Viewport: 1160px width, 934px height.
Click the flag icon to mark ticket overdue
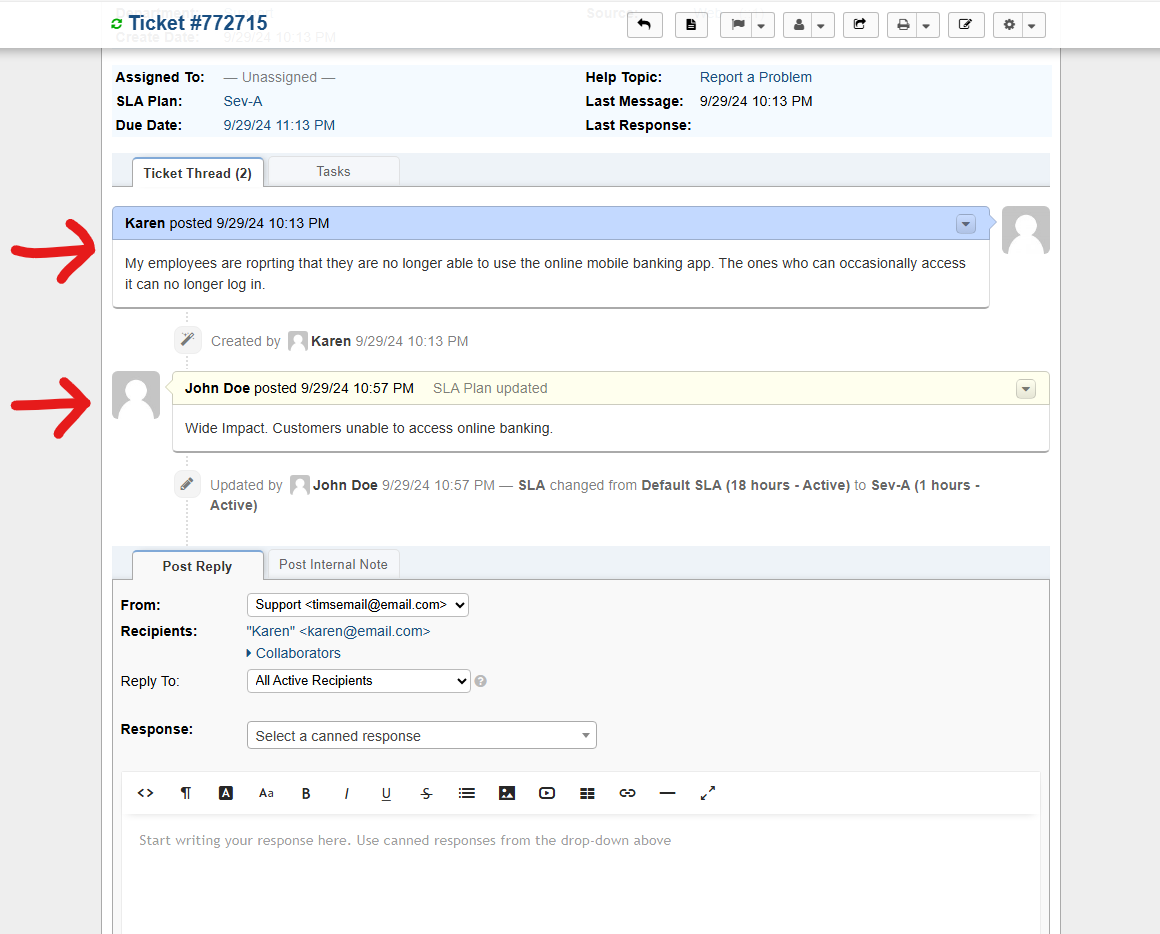739,24
